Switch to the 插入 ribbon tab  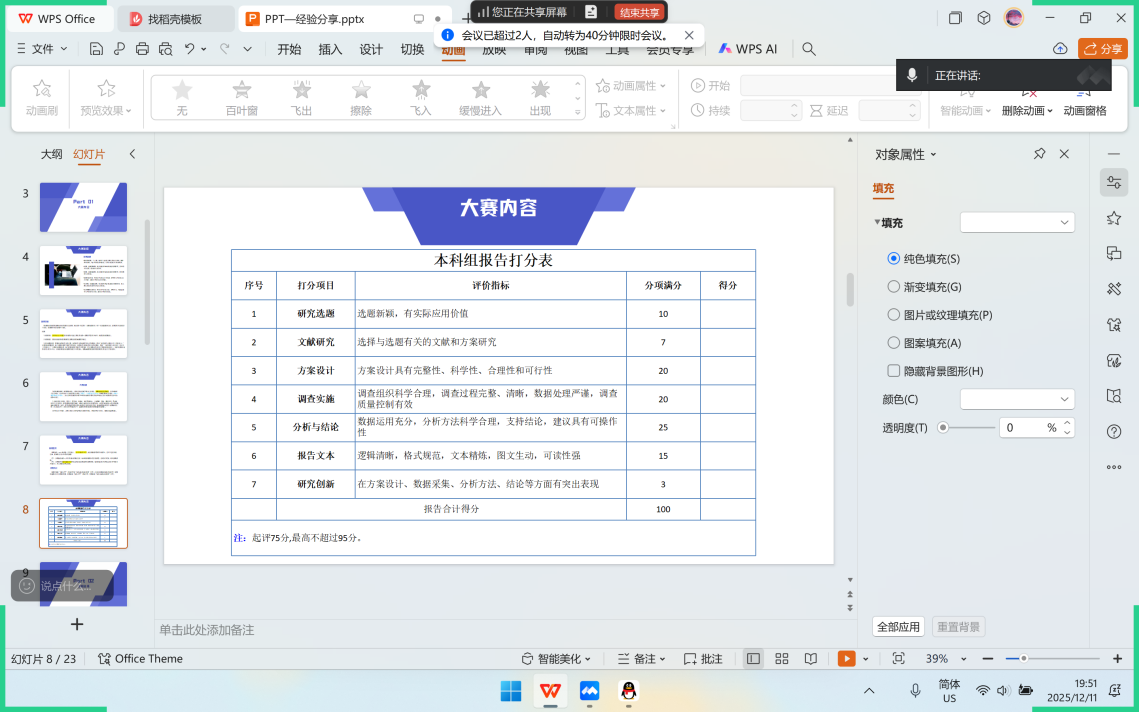click(330, 49)
